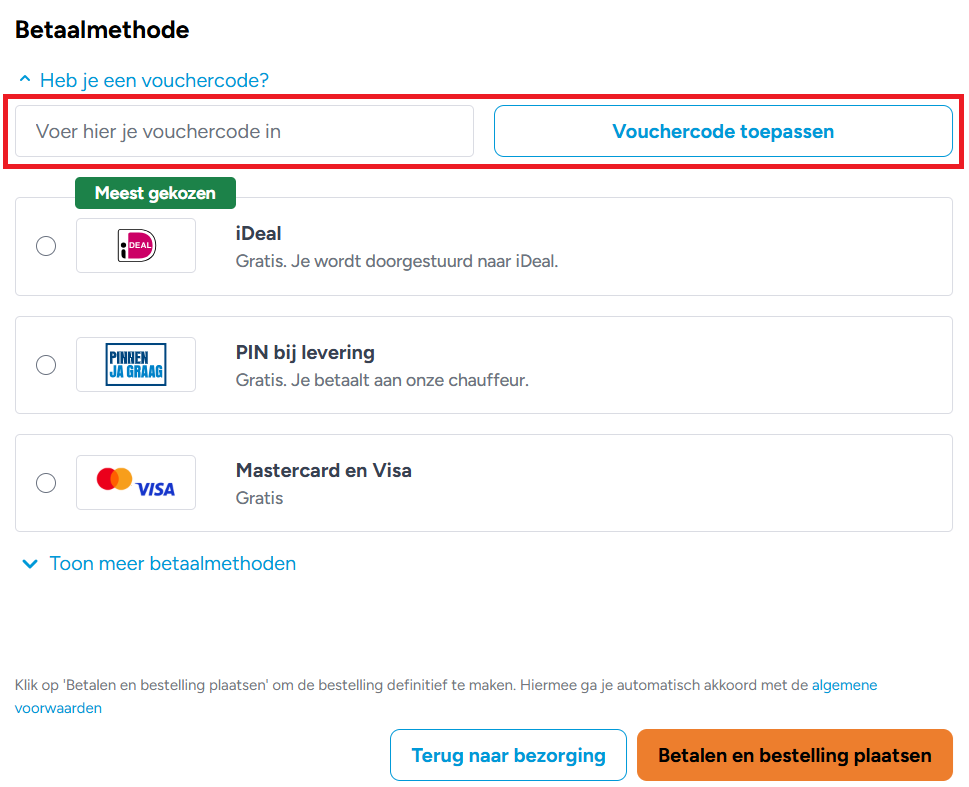Click the Betaalmethode heading

[x=101, y=29]
